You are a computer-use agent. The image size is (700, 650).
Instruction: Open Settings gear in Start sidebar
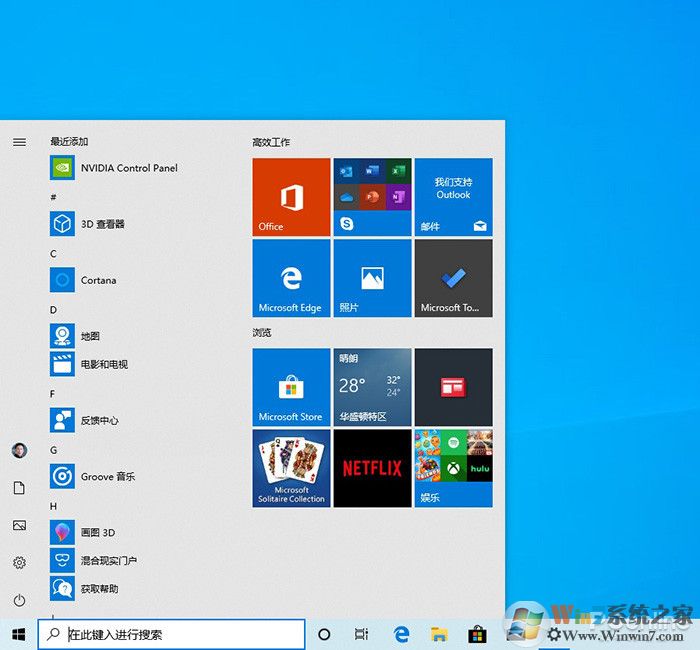tap(19, 563)
